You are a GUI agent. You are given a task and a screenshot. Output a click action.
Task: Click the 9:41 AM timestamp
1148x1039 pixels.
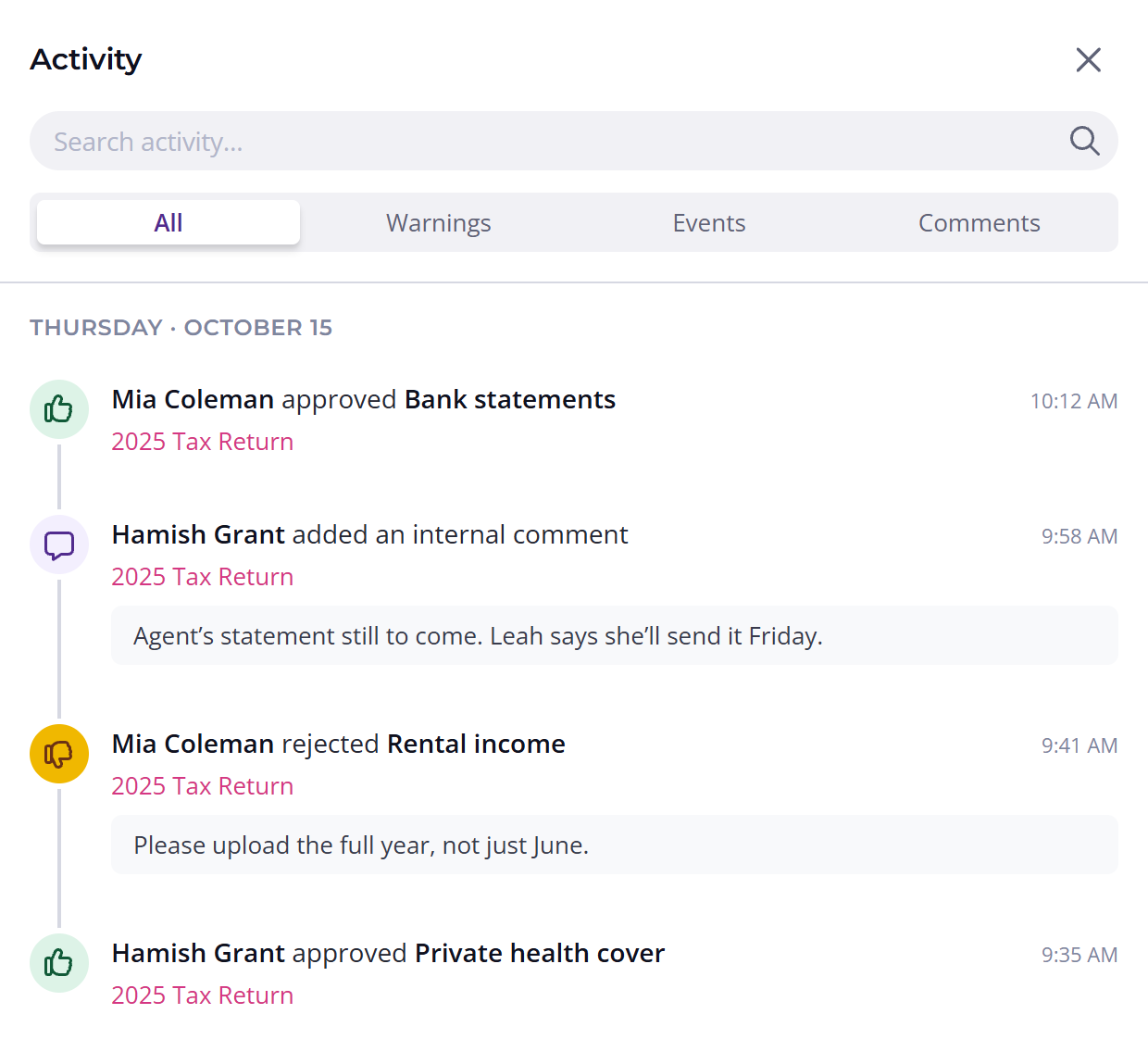(x=1079, y=745)
